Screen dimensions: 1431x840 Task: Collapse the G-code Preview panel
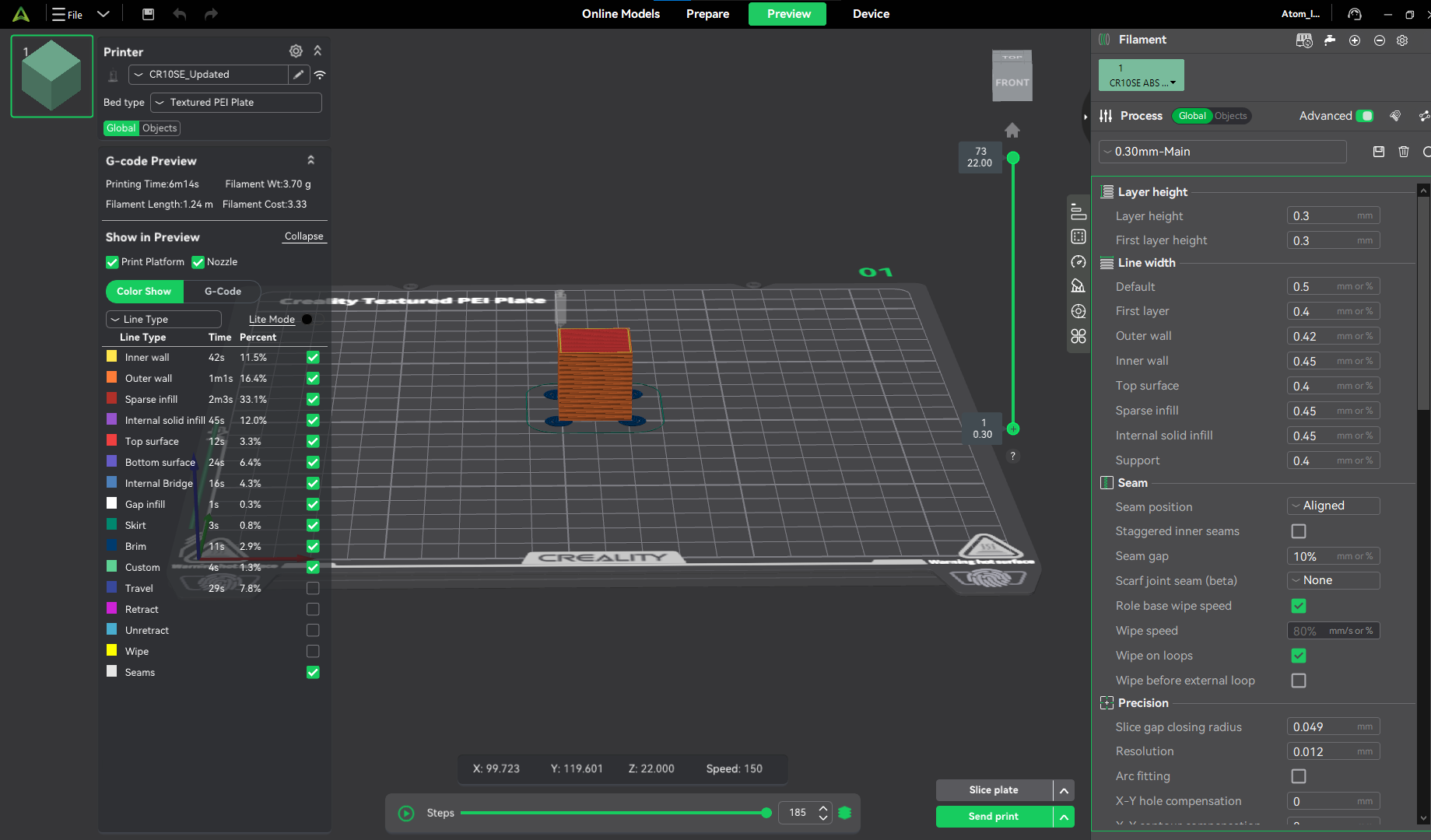pyautogui.click(x=310, y=160)
